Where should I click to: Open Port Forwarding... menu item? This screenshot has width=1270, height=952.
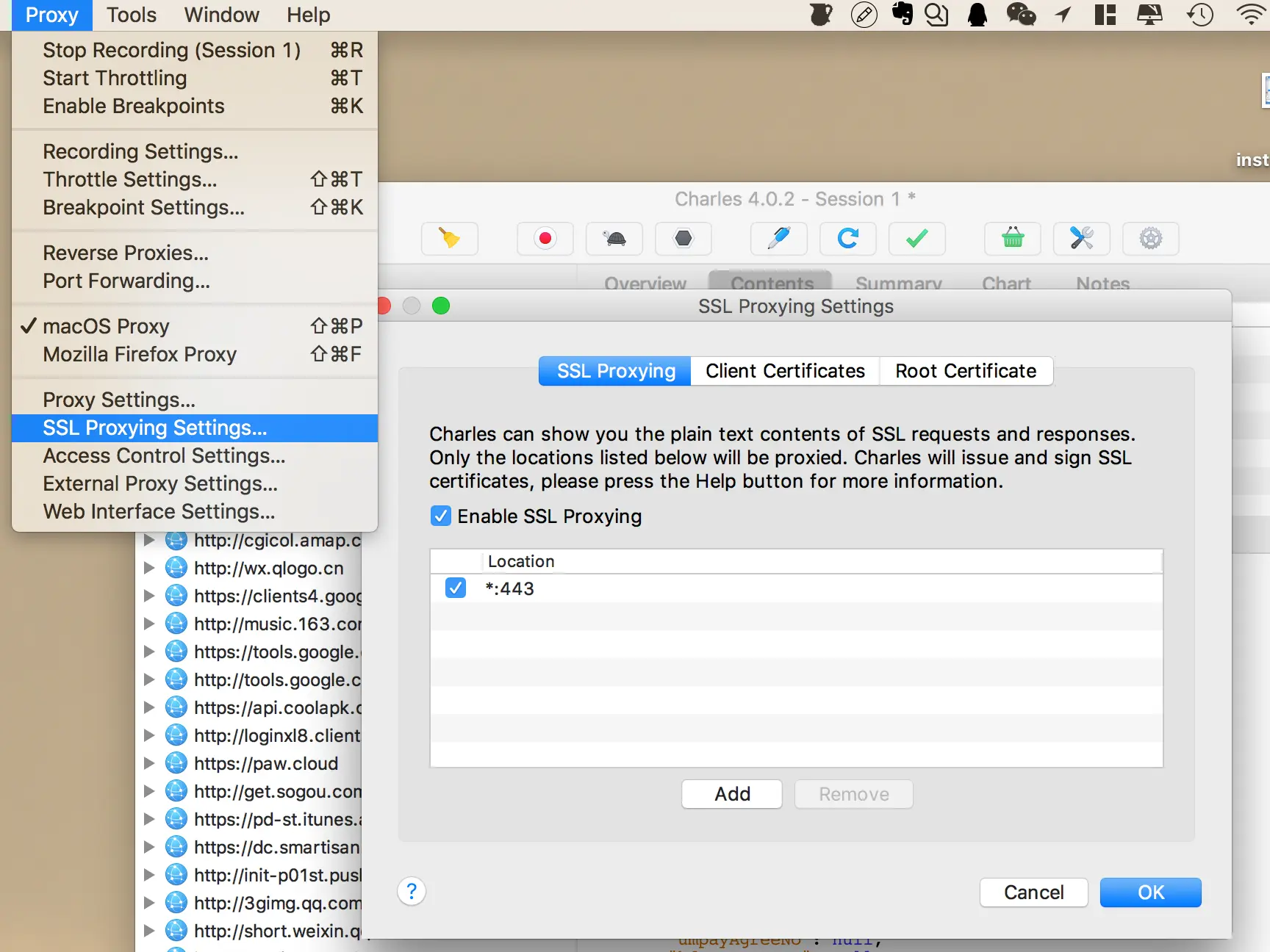(x=195, y=281)
